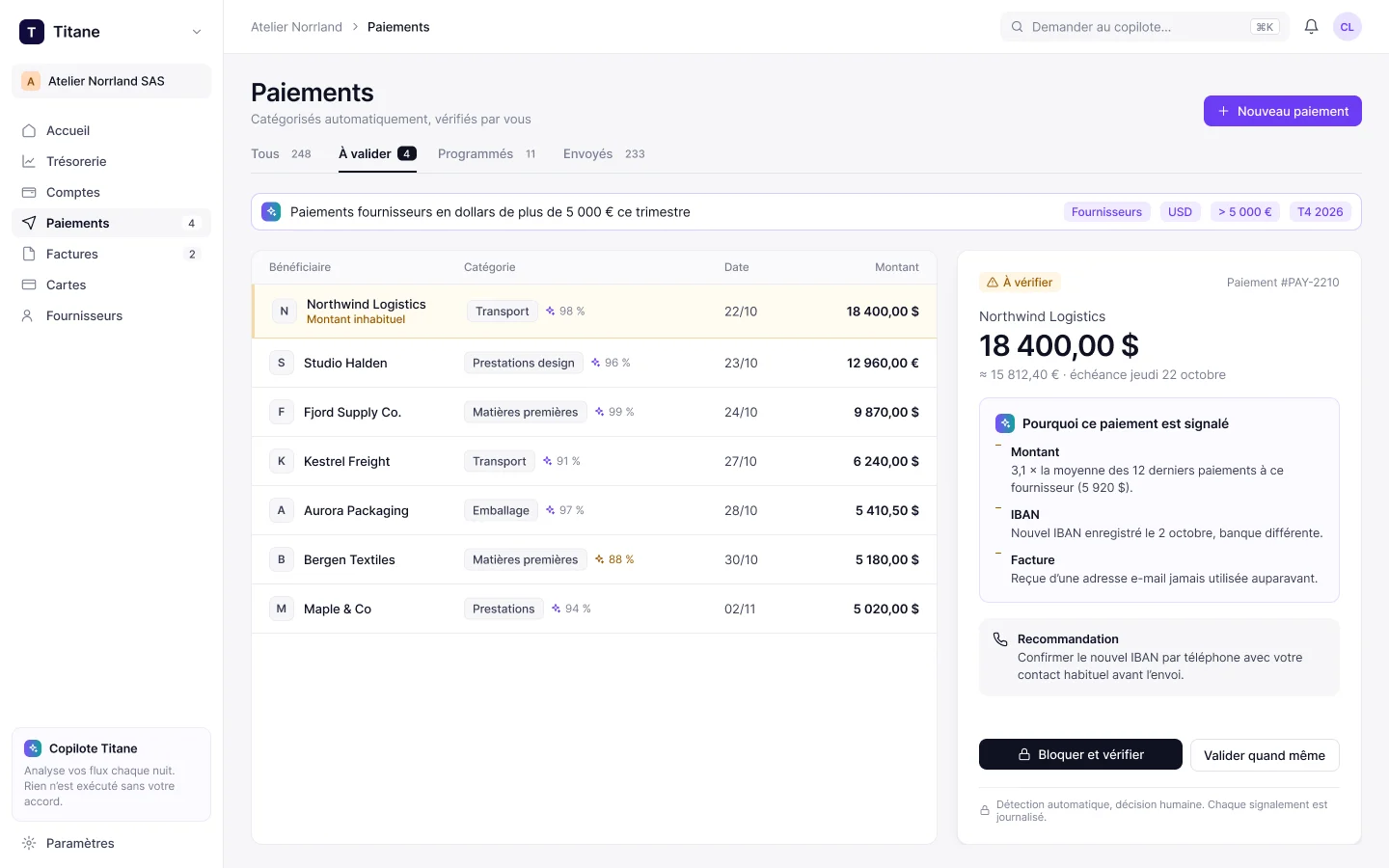This screenshot has width=1389, height=868.
Task: Click the > 5 000 € filter chip
Action: coord(1244,212)
